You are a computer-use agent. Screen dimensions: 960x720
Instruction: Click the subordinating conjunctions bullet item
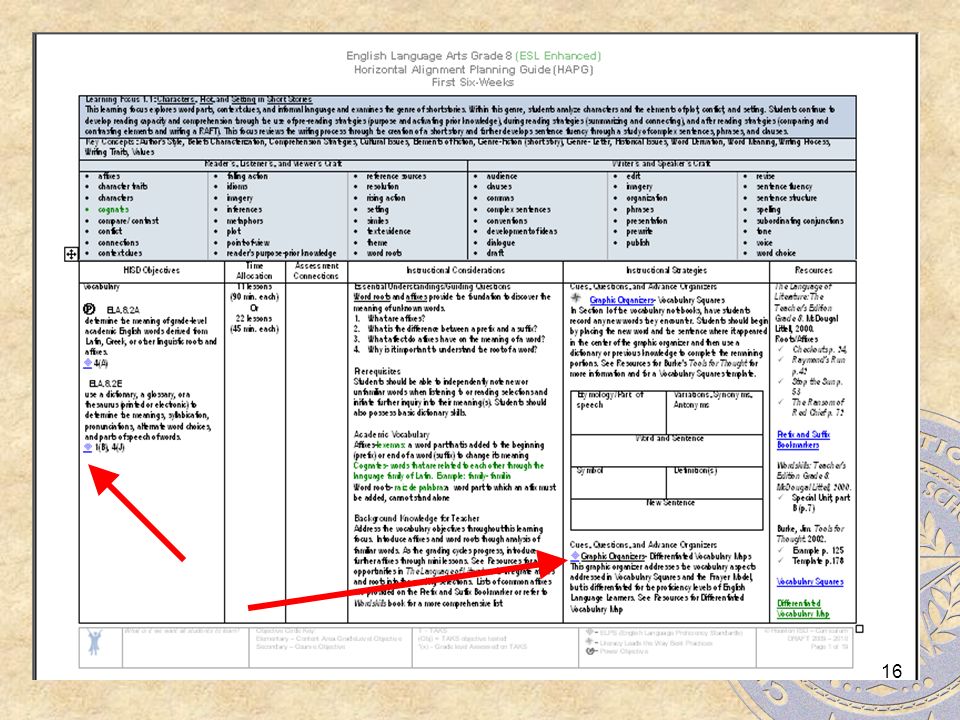click(800, 220)
